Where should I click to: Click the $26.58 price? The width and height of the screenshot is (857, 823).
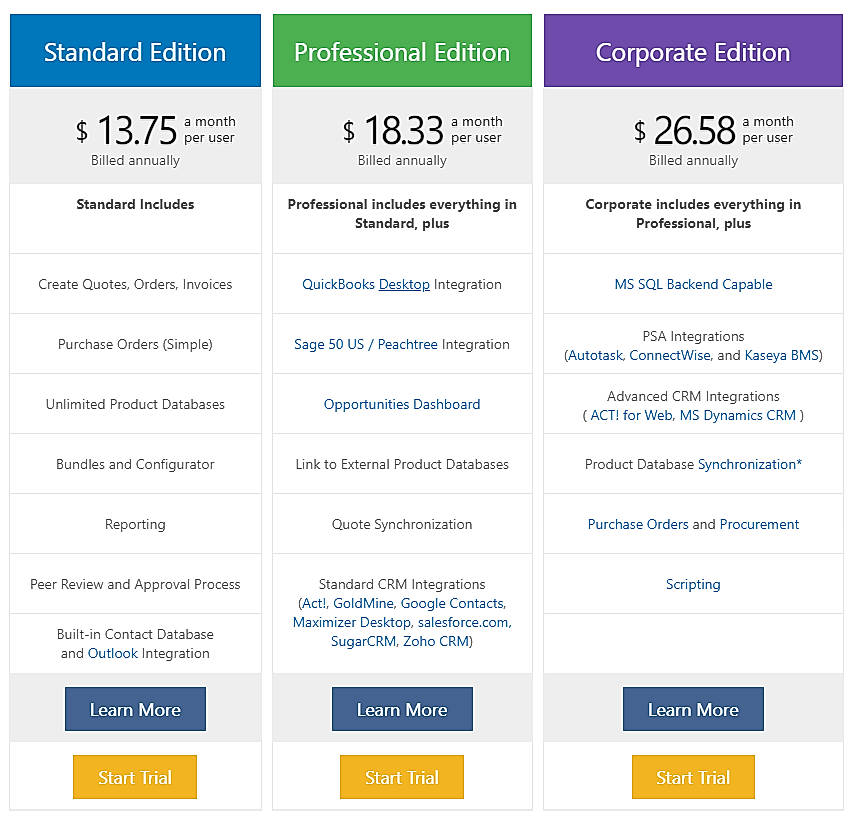tap(685, 130)
